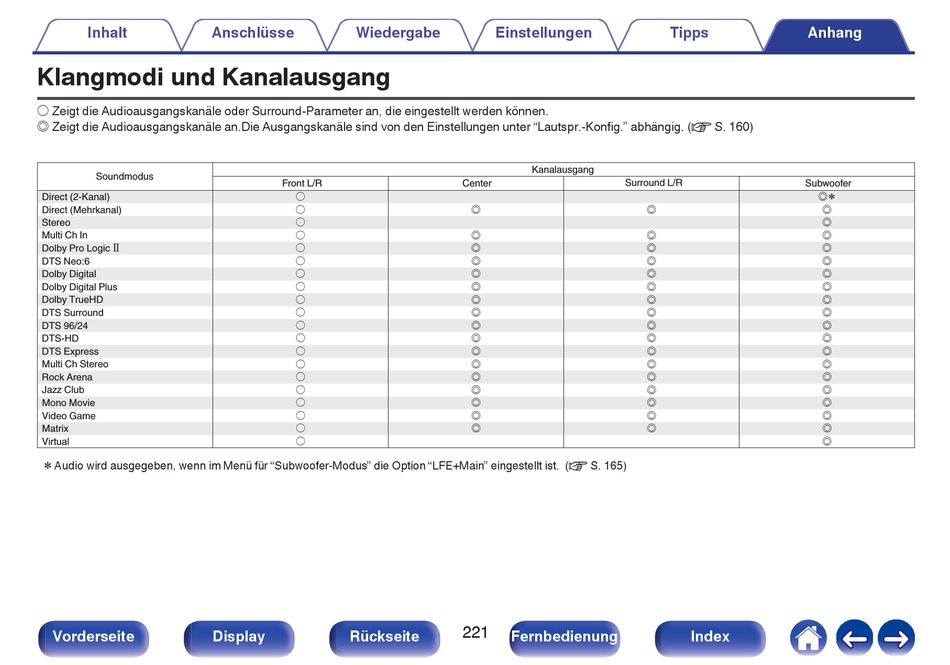The height and width of the screenshot is (665, 950).
Task: Click Front L/R circle in DTS Express row
Action: (301, 351)
